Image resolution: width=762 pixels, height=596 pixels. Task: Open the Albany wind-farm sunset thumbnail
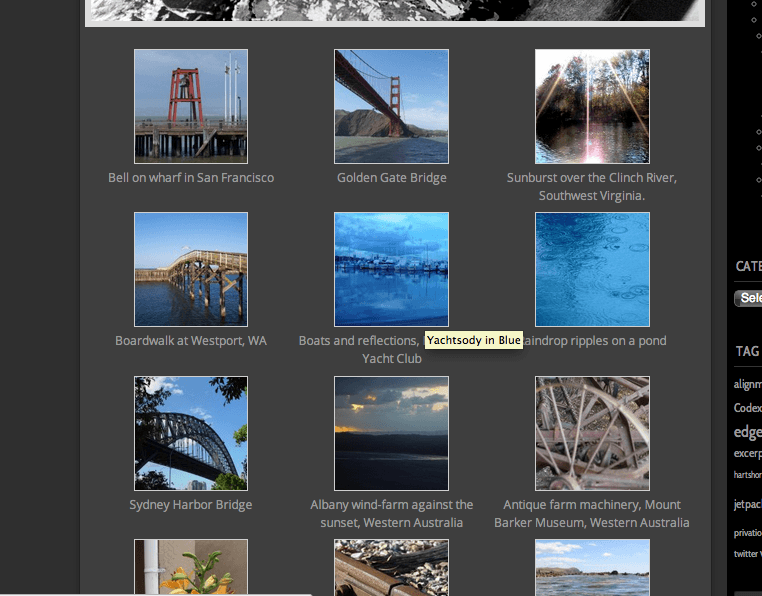tap(391, 433)
